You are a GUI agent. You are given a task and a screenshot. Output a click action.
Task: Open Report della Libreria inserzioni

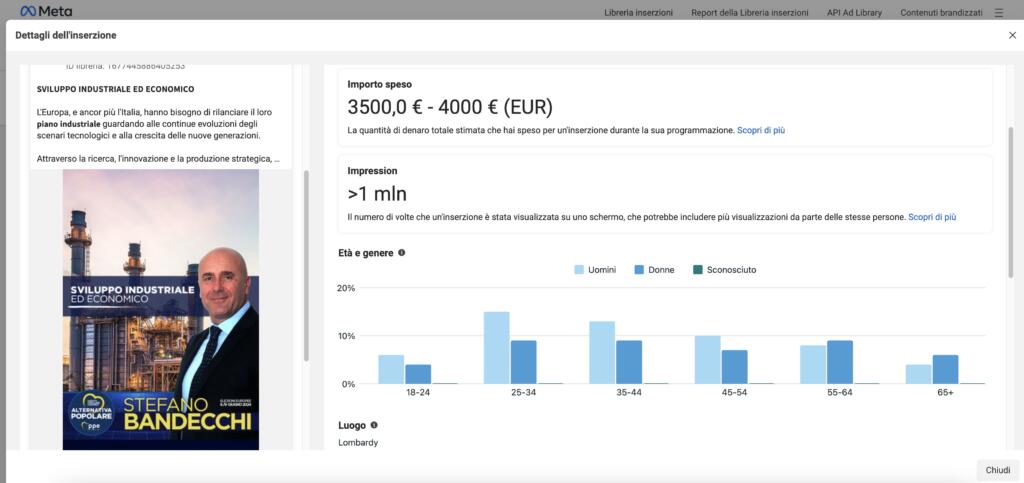749,13
